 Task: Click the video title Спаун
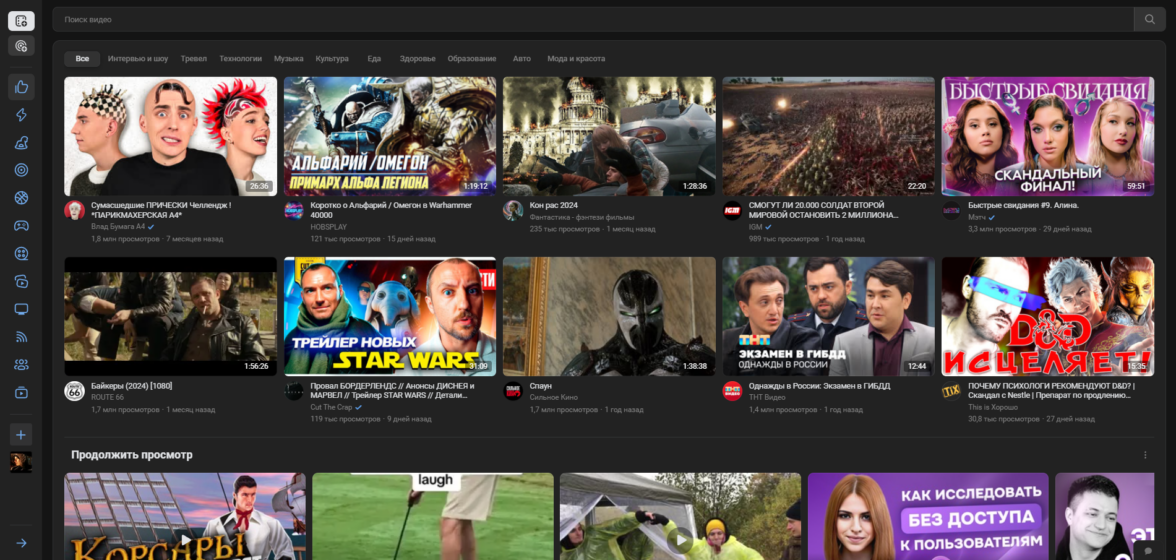click(x=541, y=386)
